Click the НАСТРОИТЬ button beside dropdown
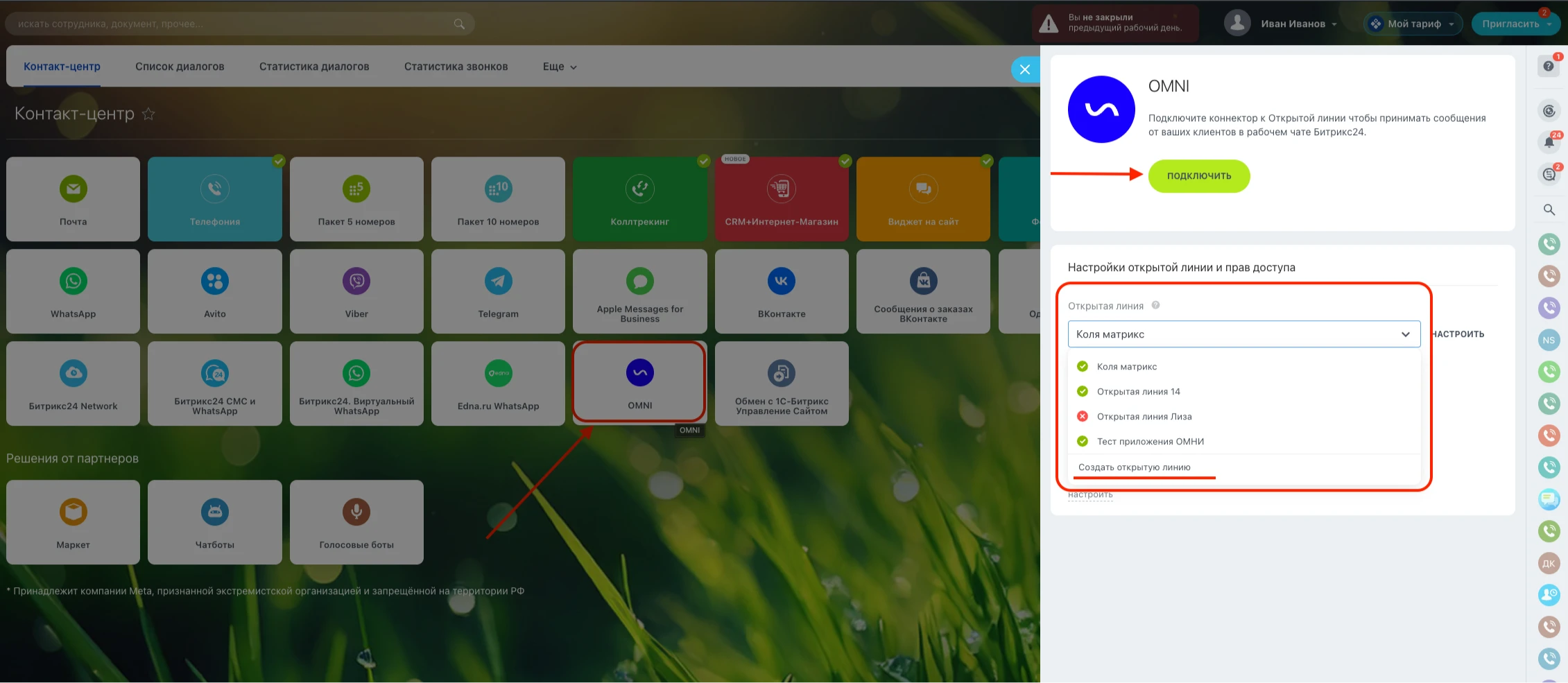This screenshot has height=683, width=1568. click(x=1458, y=334)
